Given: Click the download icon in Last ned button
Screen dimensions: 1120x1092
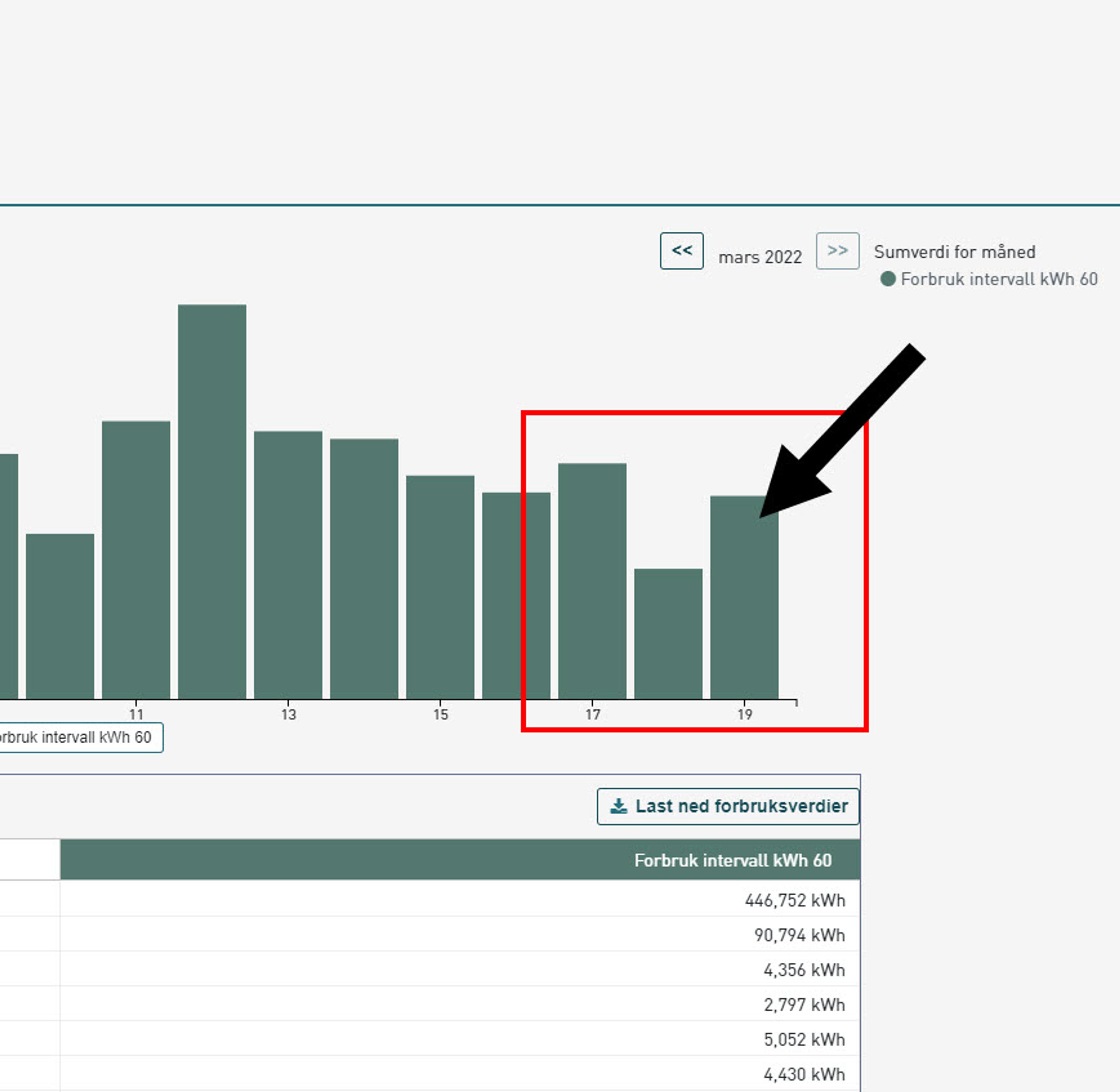Looking at the screenshot, I should tap(618, 806).
